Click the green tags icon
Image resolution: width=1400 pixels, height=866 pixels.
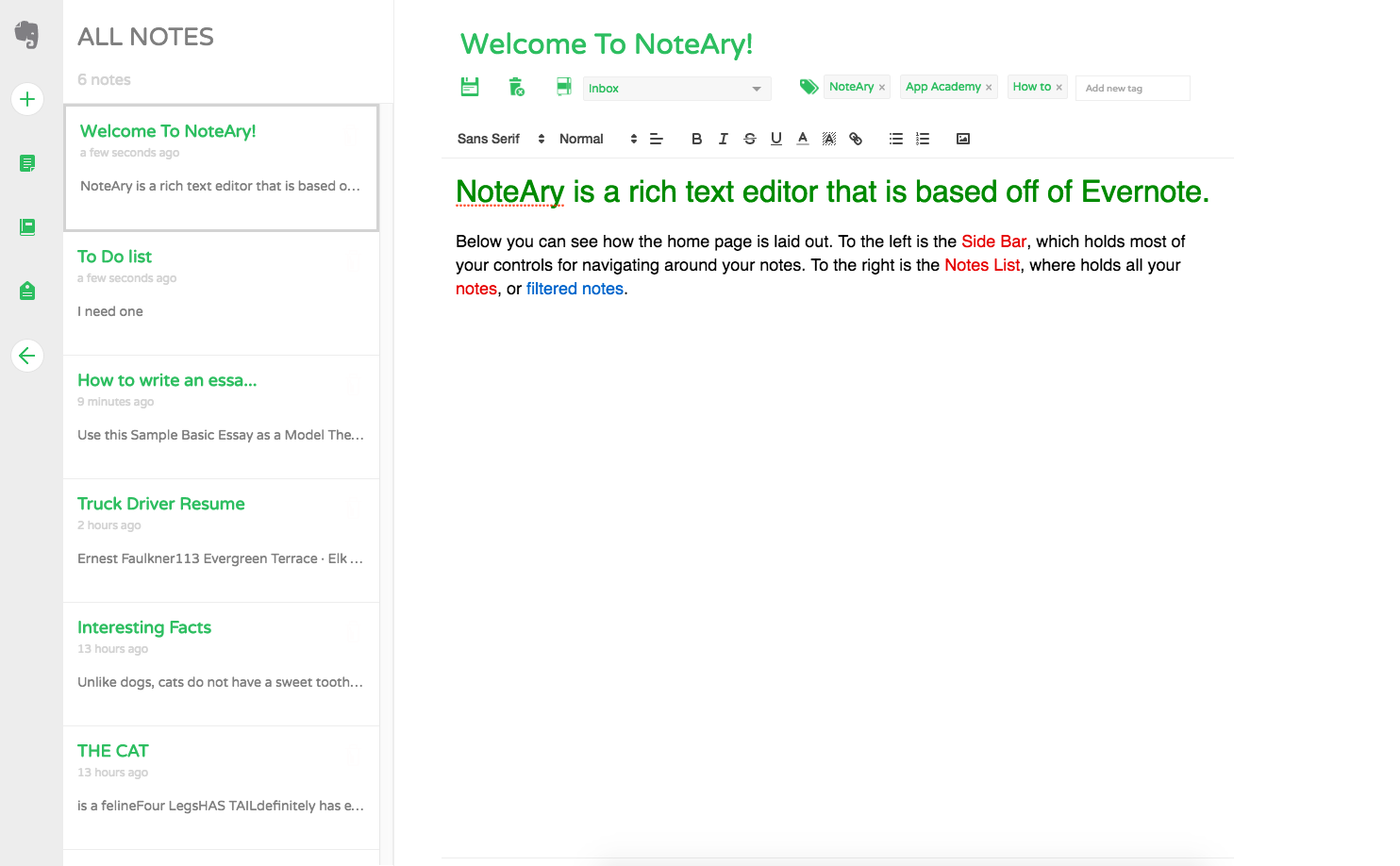808,87
